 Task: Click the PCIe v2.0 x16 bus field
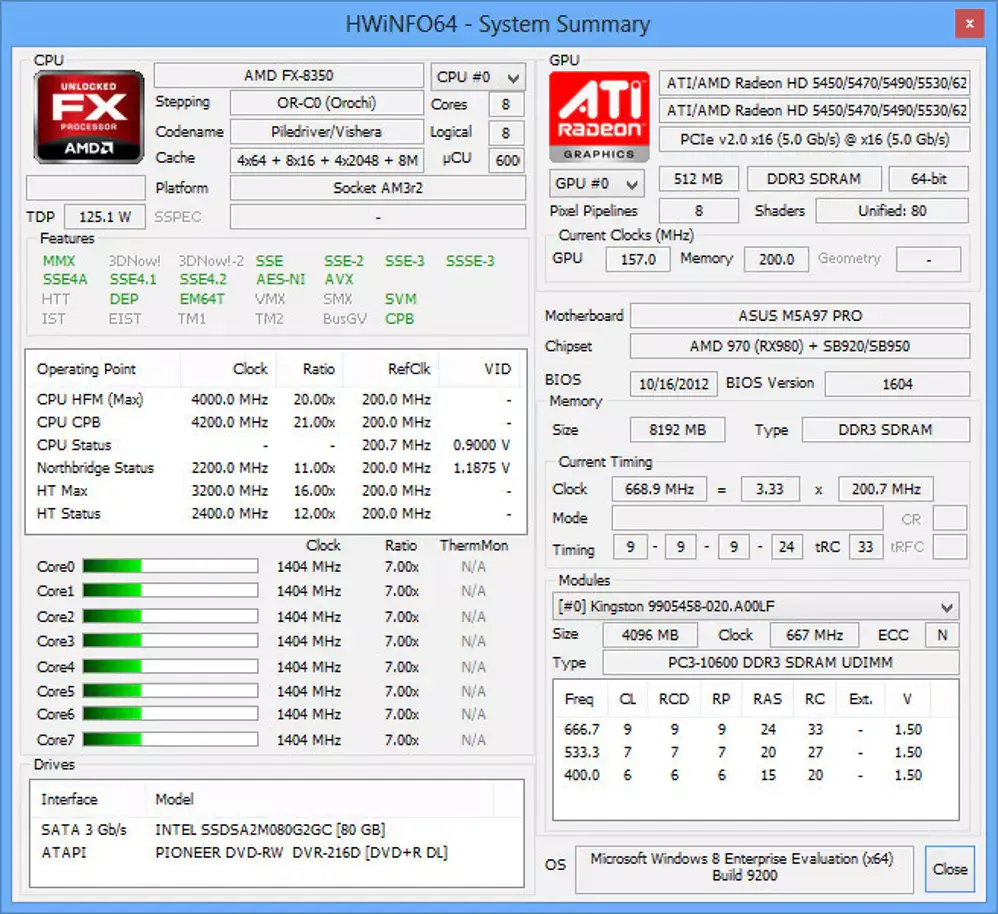[x=815, y=139]
